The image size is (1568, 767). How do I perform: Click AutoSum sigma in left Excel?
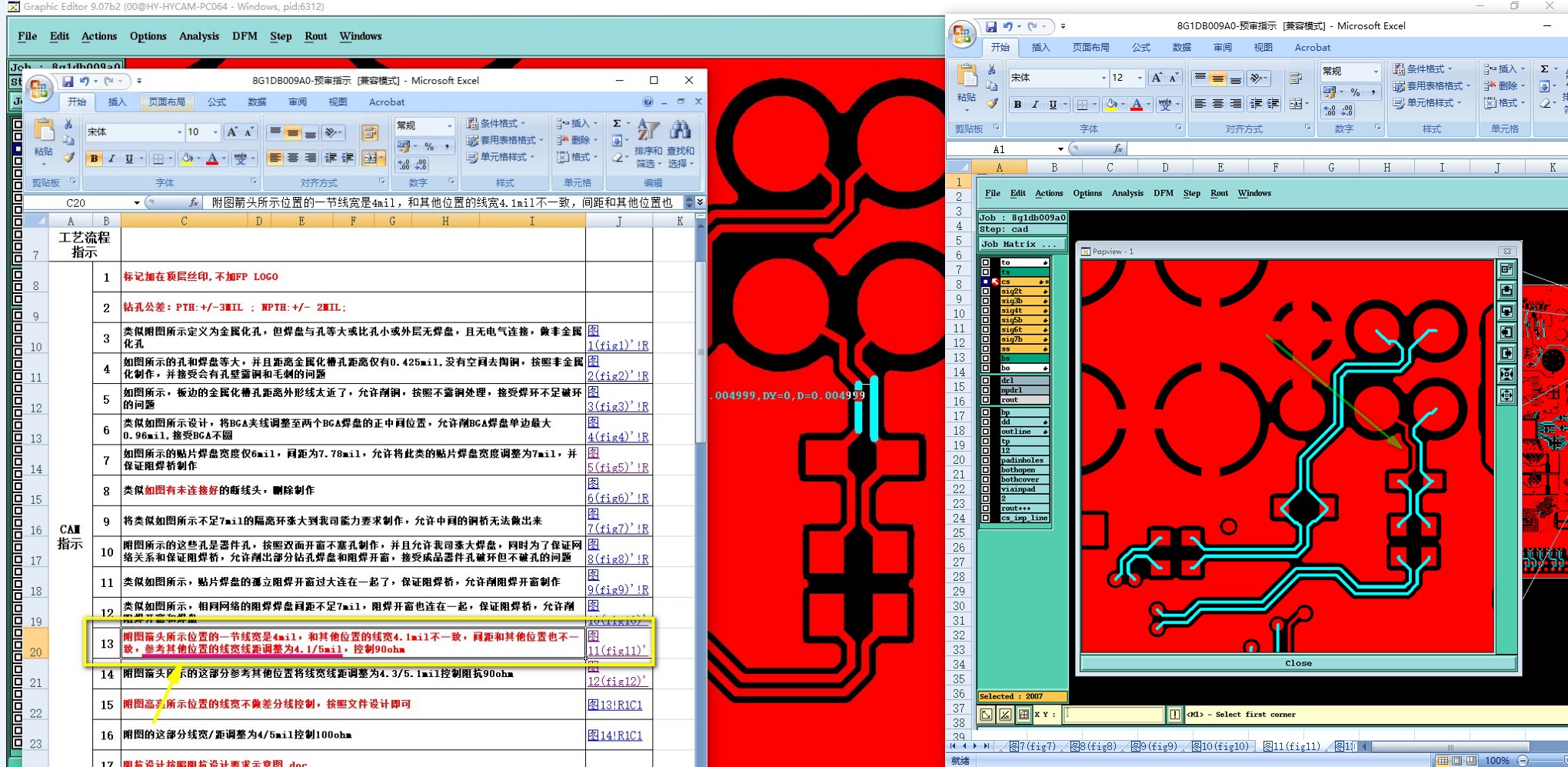point(617,123)
